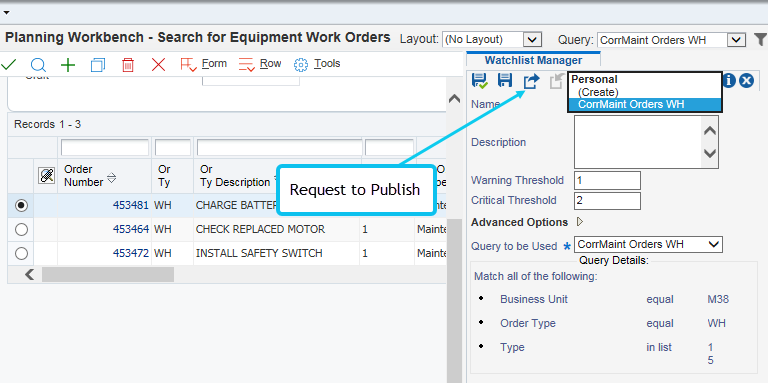Image resolution: width=768 pixels, height=383 pixels.
Task: Open order number 453472 link
Action: point(130,253)
